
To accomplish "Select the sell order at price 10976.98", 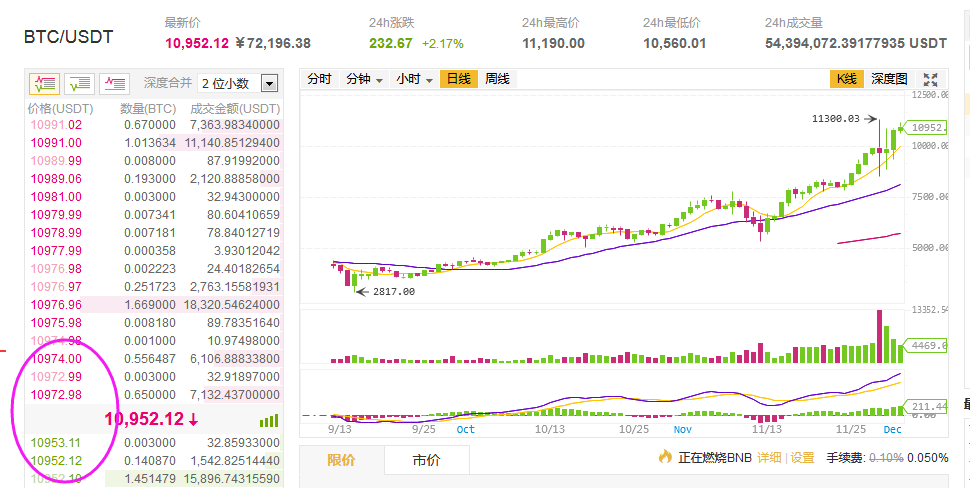I will click(x=153, y=268).
